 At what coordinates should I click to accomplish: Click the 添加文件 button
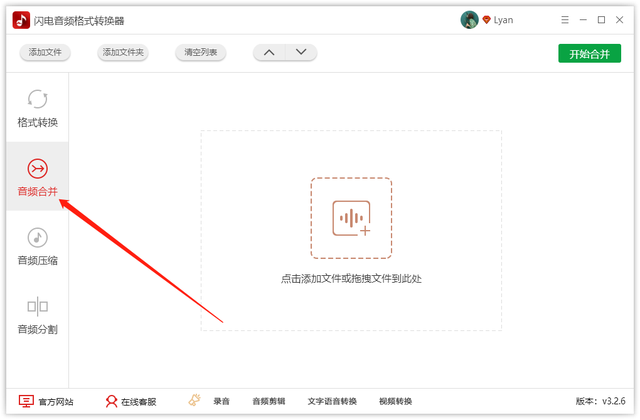(x=45, y=52)
